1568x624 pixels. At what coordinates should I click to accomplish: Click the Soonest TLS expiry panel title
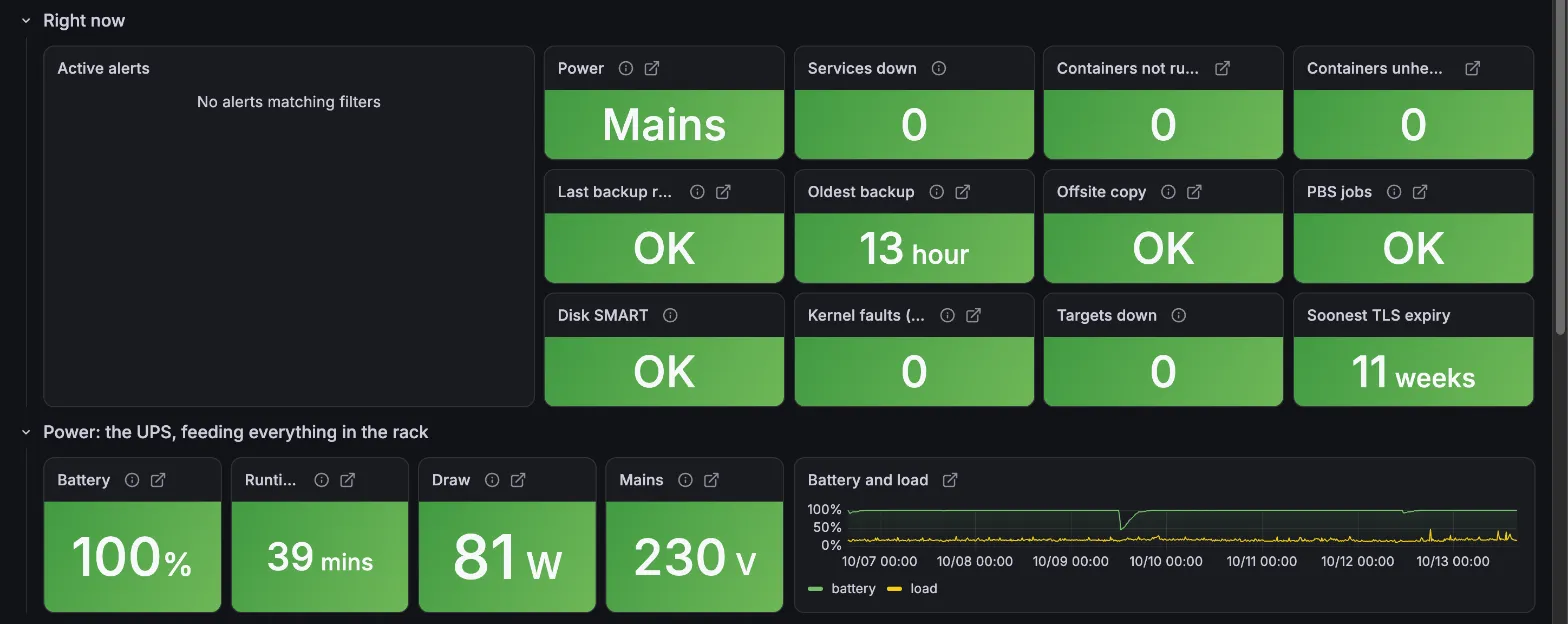pyautogui.click(x=1378, y=315)
